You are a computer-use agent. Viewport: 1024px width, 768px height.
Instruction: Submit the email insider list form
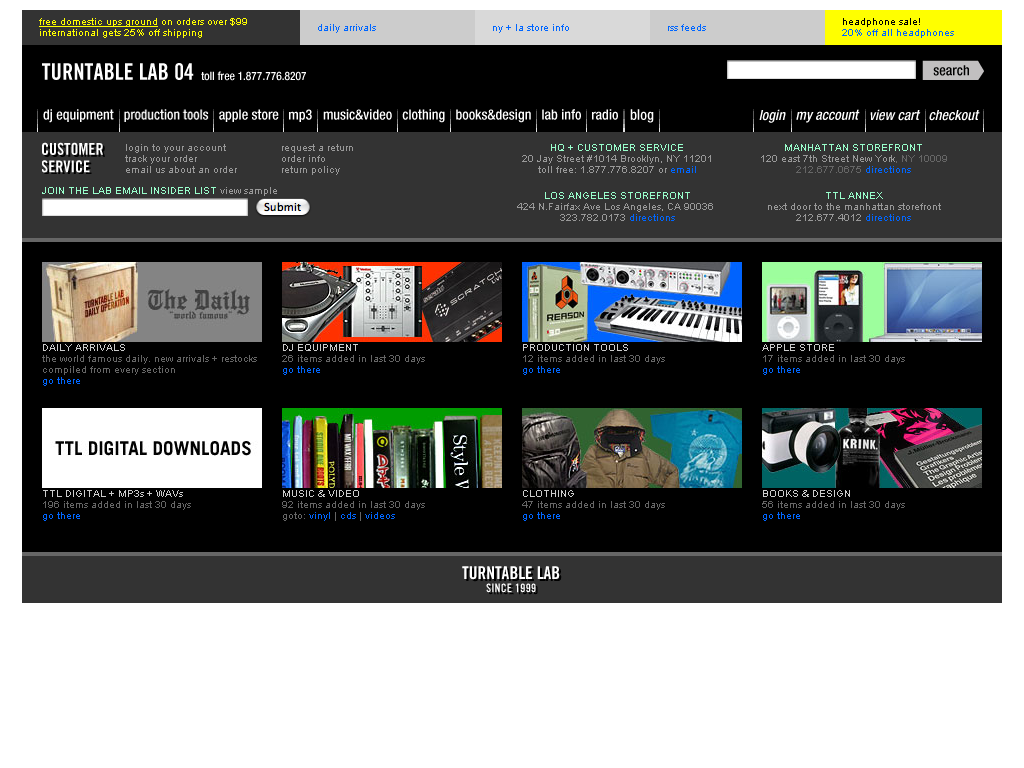[x=282, y=207]
